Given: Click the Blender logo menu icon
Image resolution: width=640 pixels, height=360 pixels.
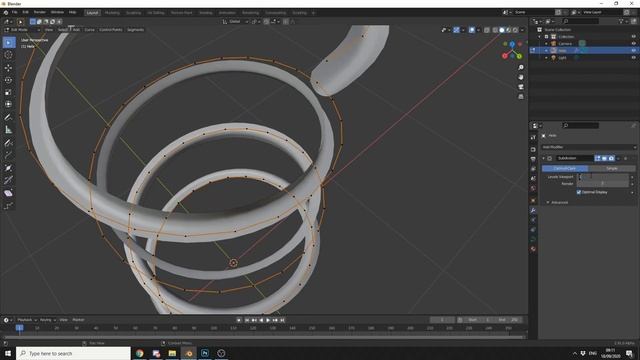Looking at the screenshot, I should (6, 12).
